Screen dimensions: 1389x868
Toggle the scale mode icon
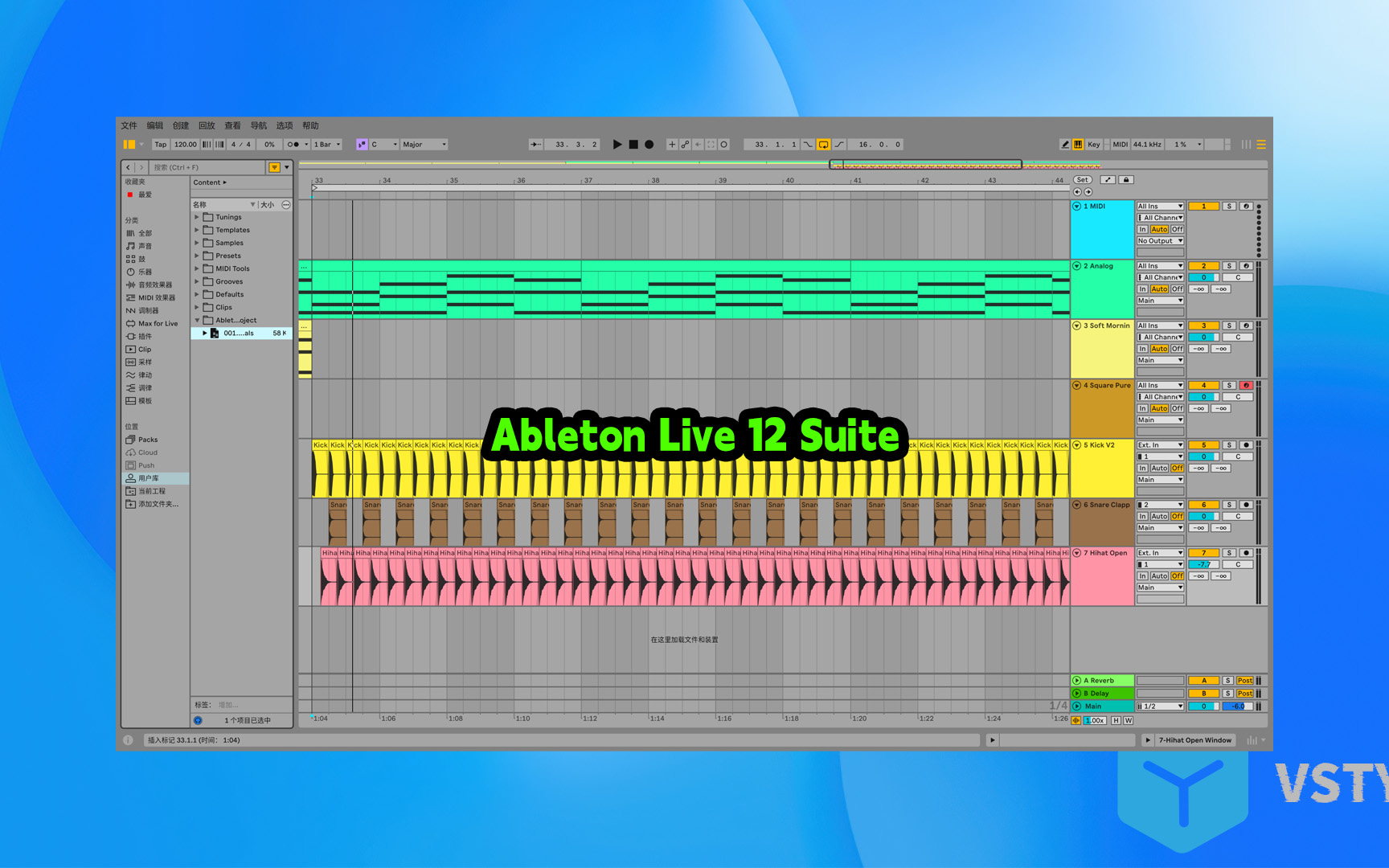coord(362,145)
